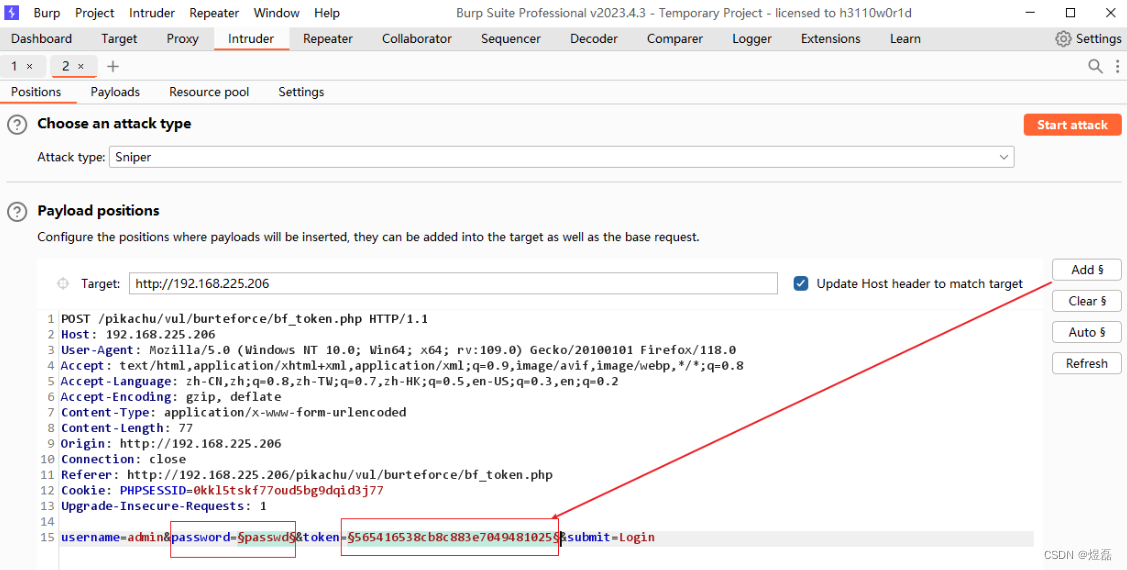Screen dimensions: 1127x570
Task: Click the Host header line
Action: point(138,334)
